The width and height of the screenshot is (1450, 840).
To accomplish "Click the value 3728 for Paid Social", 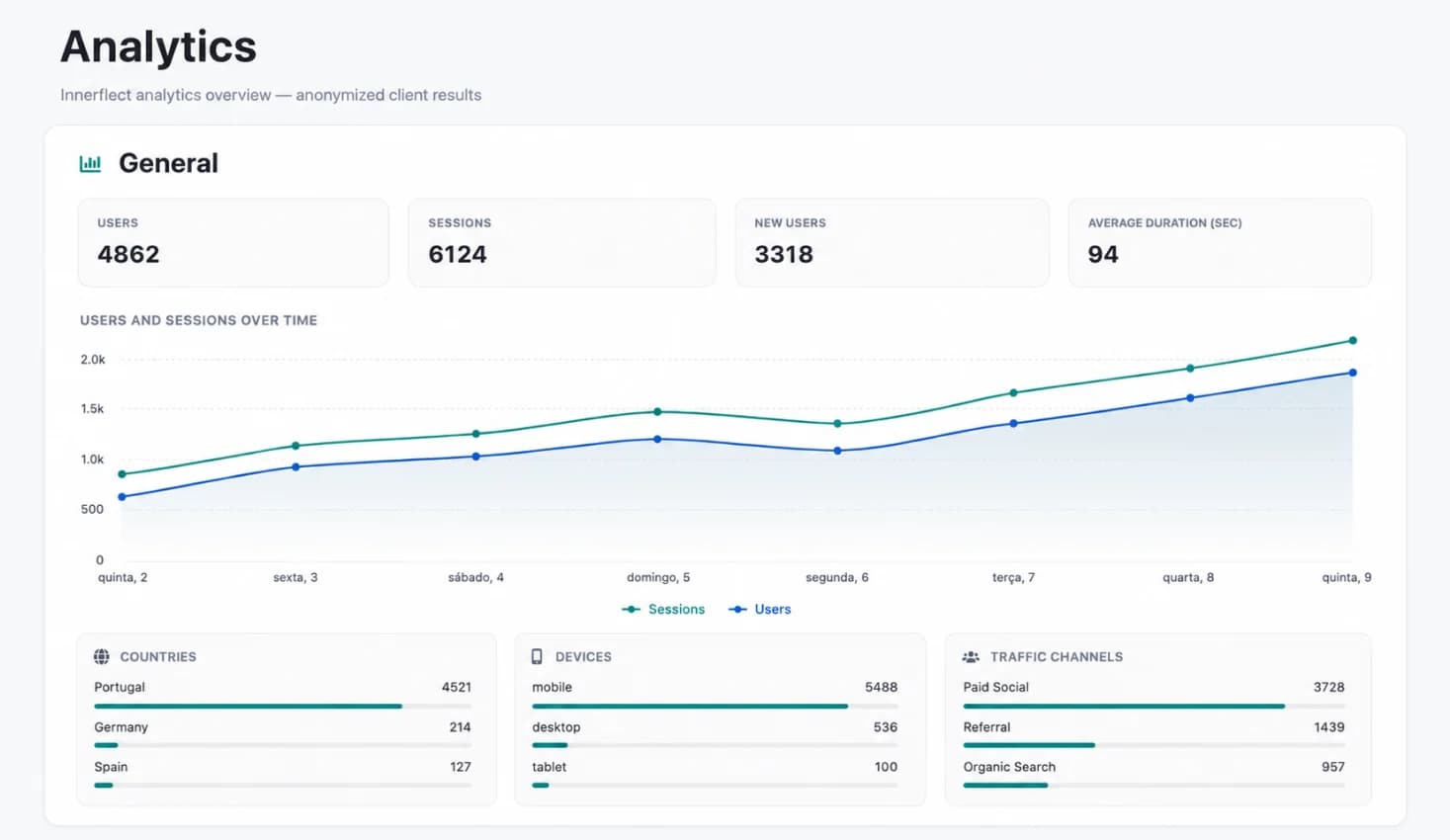I will (x=1329, y=687).
